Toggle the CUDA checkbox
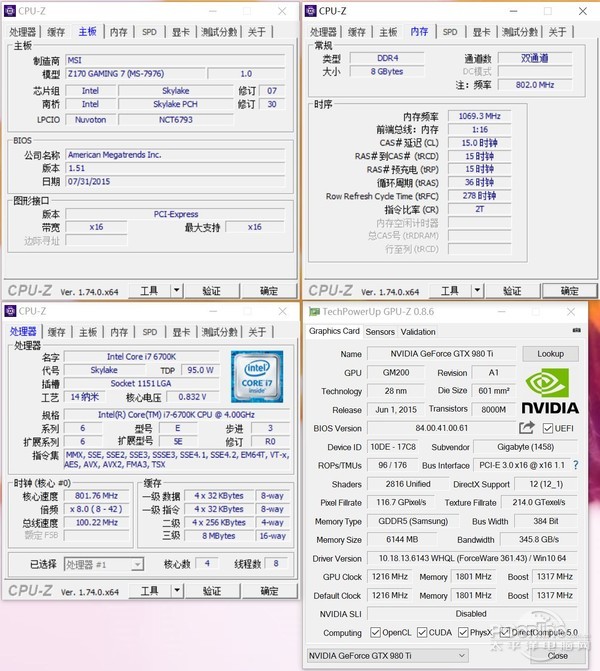Screen dimensions: 600x671 click(422, 632)
